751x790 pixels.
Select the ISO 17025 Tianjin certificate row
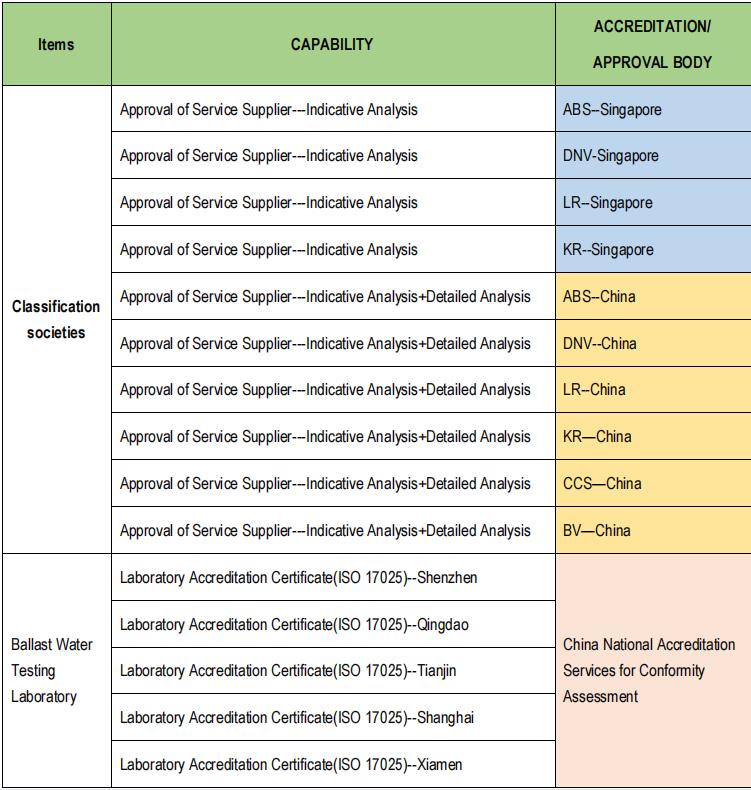[x=333, y=671]
